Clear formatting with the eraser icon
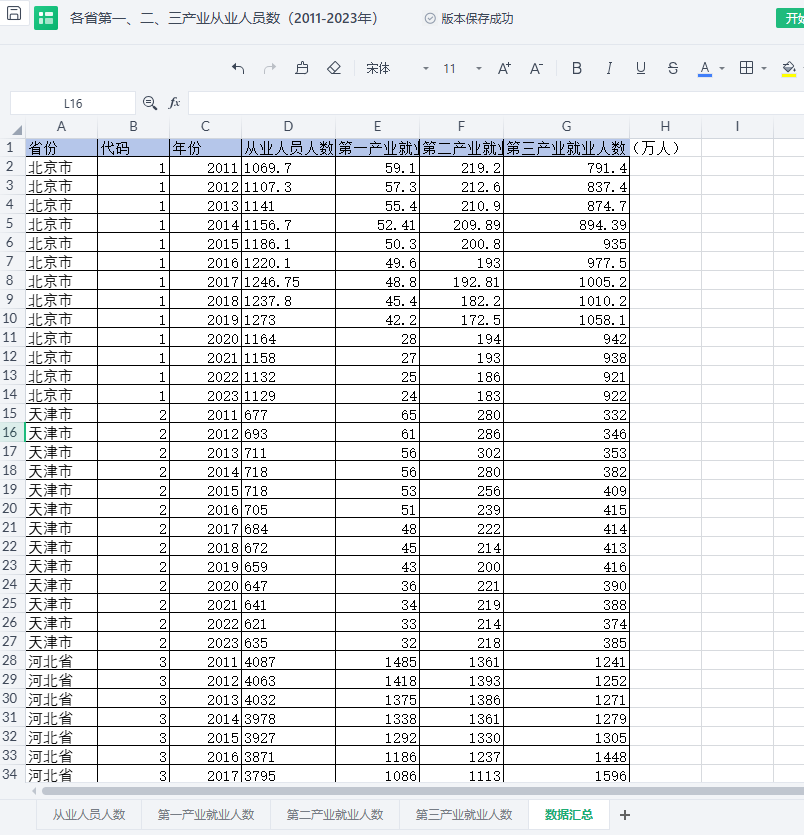 334,68
